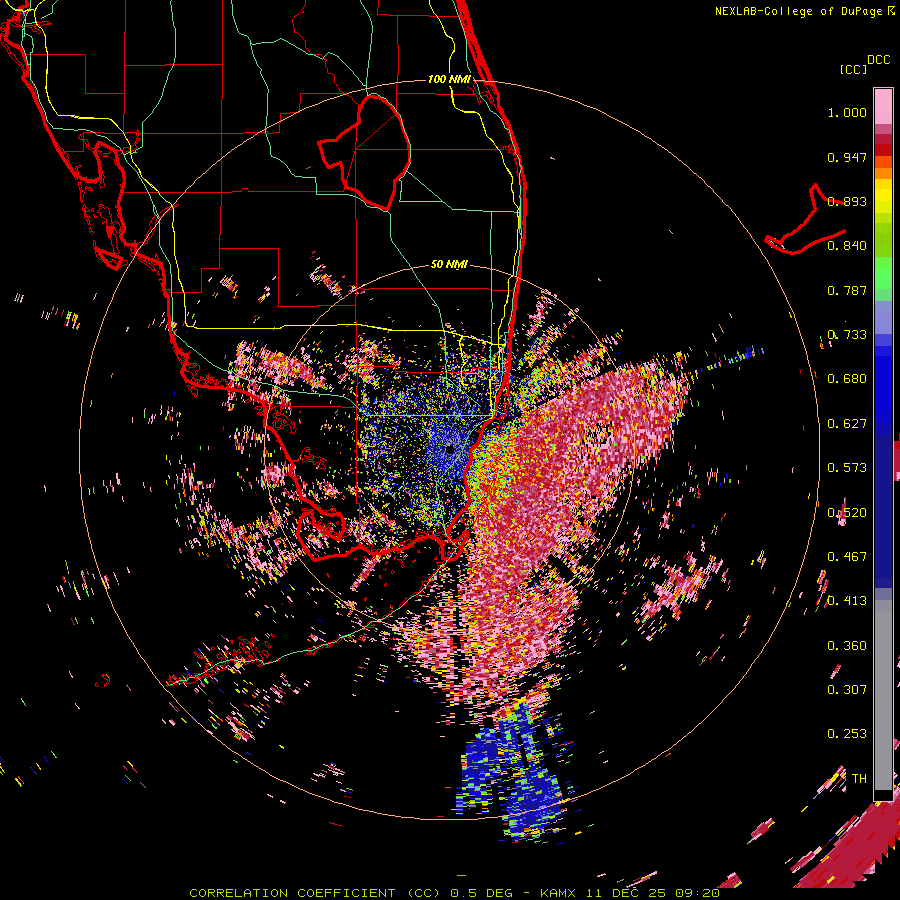Click the NEXLAB-College of DuPage label
Viewport: 900px width, 900px height.
tap(798, 11)
